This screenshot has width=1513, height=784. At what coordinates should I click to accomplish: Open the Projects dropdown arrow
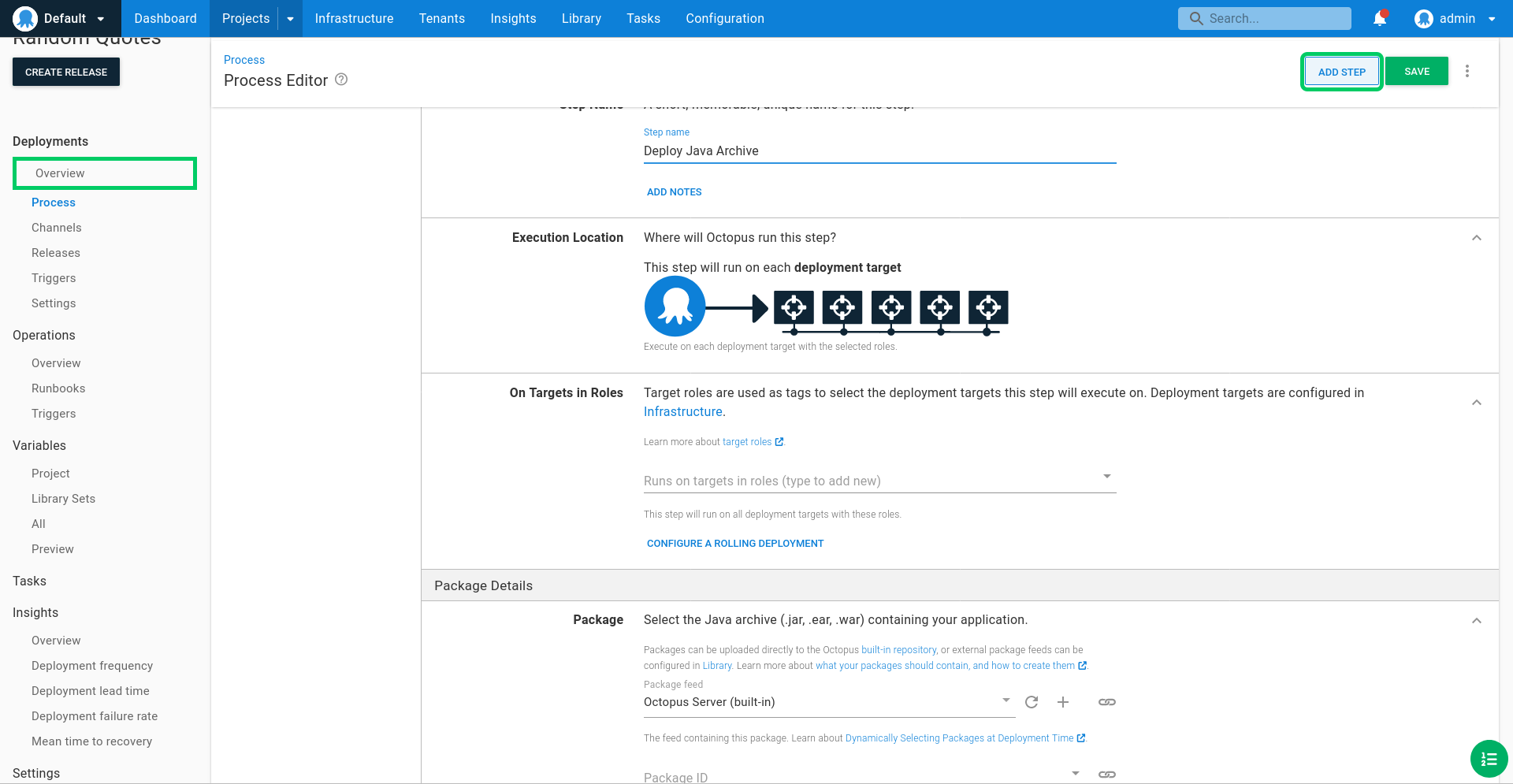pyautogui.click(x=290, y=19)
